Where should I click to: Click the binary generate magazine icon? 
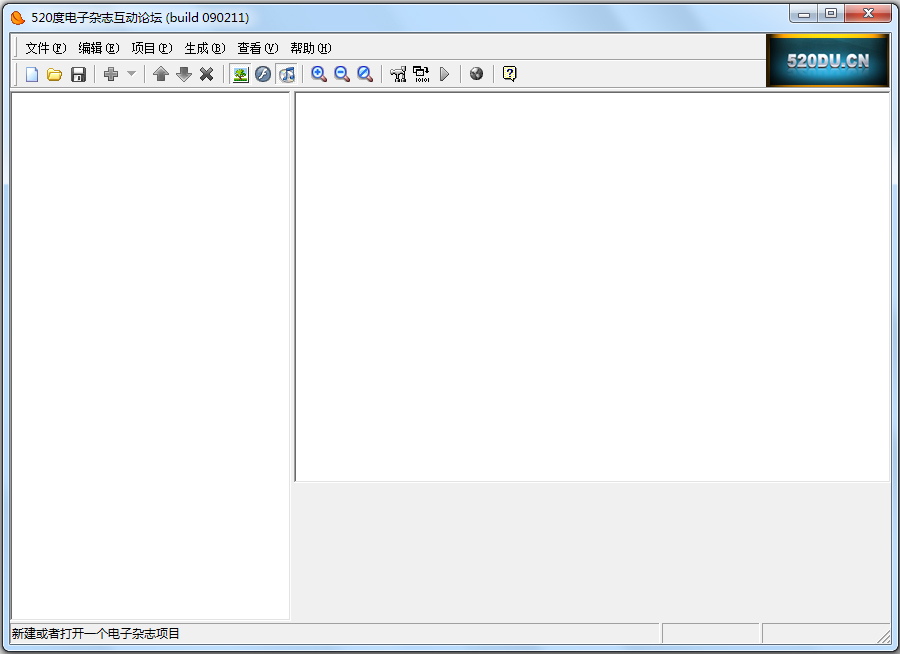click(x=421, y=74)
